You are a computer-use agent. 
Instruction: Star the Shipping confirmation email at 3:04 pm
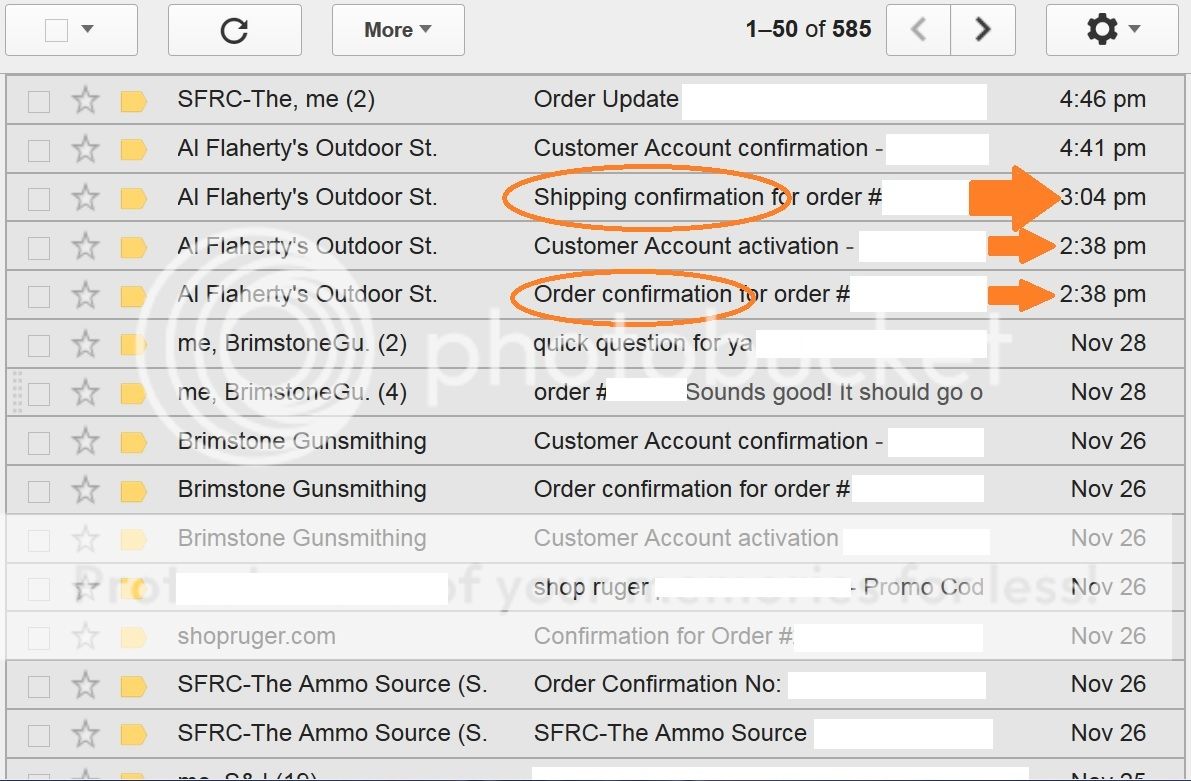(x=86, y=198)
